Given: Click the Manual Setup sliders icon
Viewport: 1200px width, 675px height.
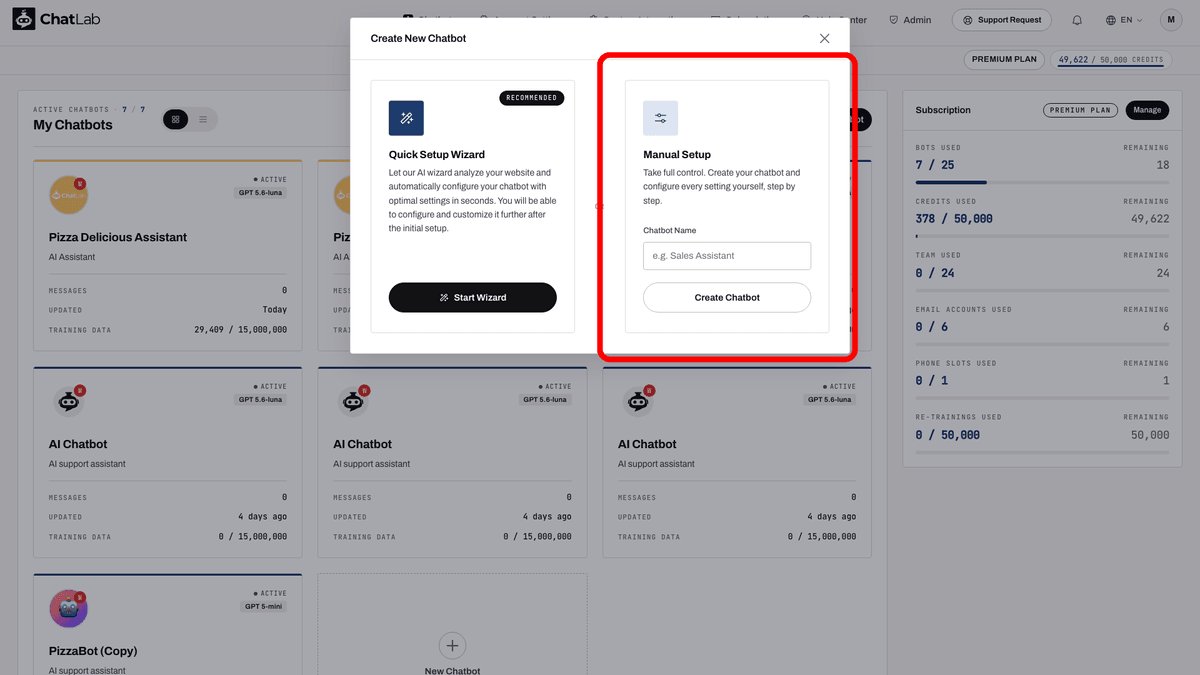Looking at the screenshot, I should (660, 118).
